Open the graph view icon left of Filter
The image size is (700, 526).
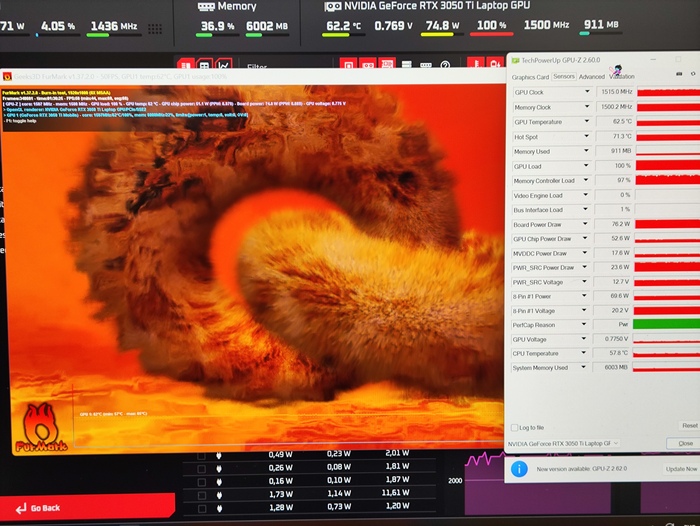pyautogui.click(x=224, y=65)
